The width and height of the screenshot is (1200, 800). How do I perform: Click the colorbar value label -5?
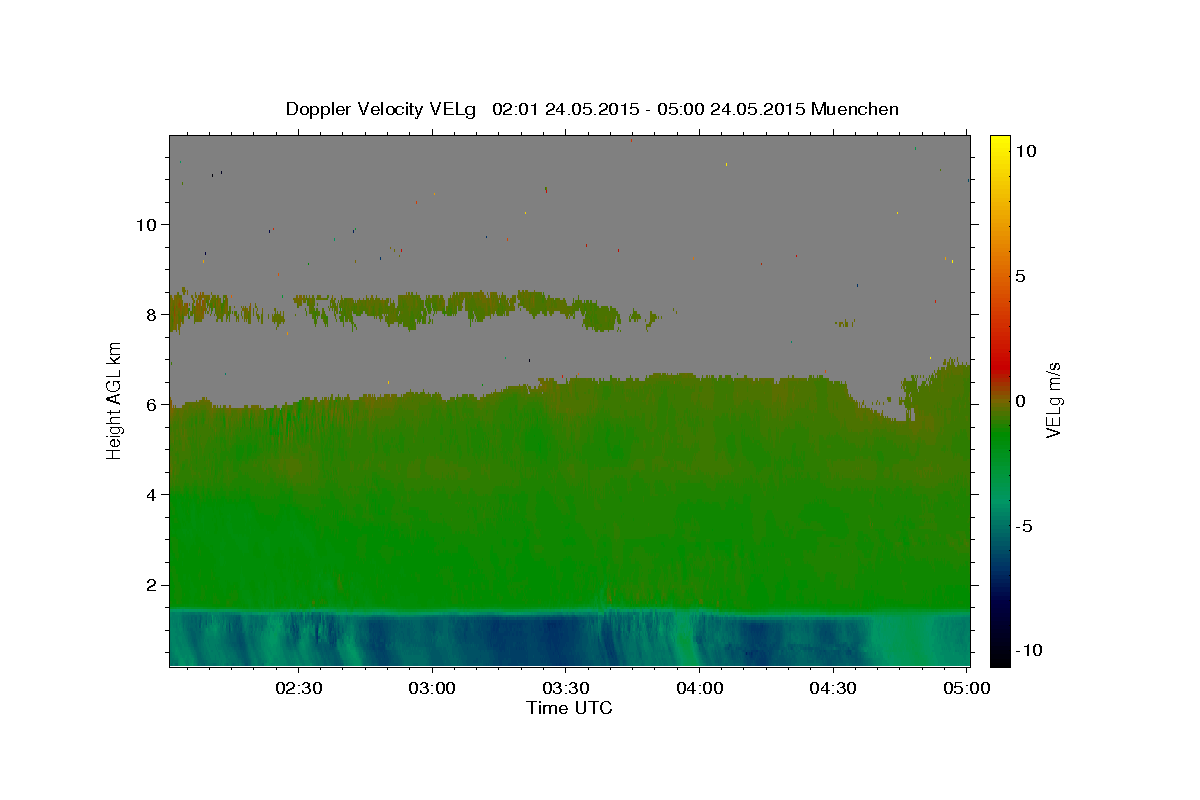pos(1024,526)
